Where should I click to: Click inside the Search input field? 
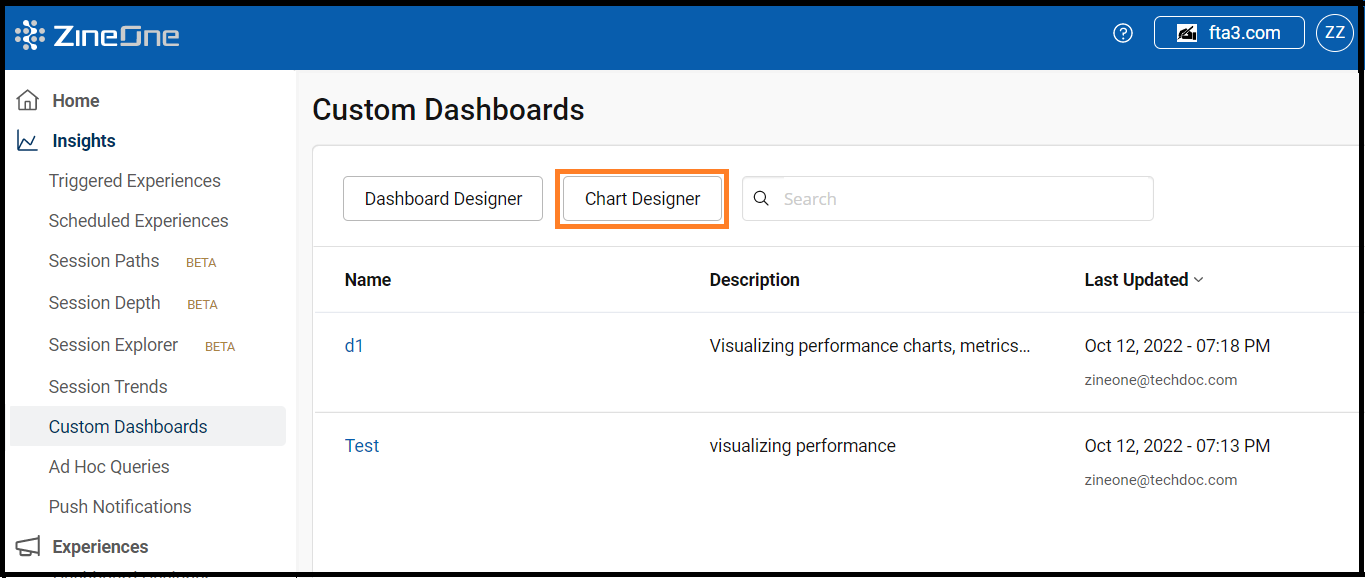(x=900, y=198)
